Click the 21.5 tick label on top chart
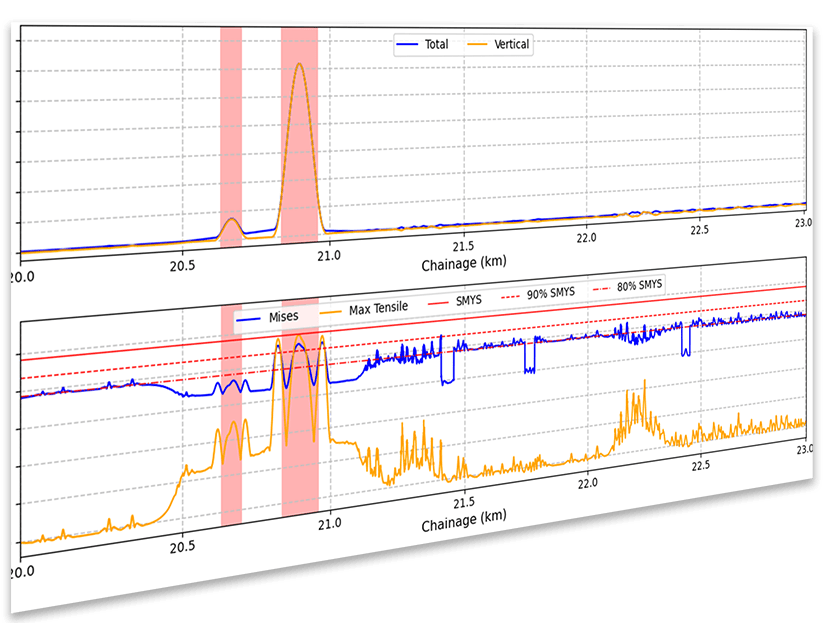The width and height of the screenshot is (828, 623). tap(463, 246)
